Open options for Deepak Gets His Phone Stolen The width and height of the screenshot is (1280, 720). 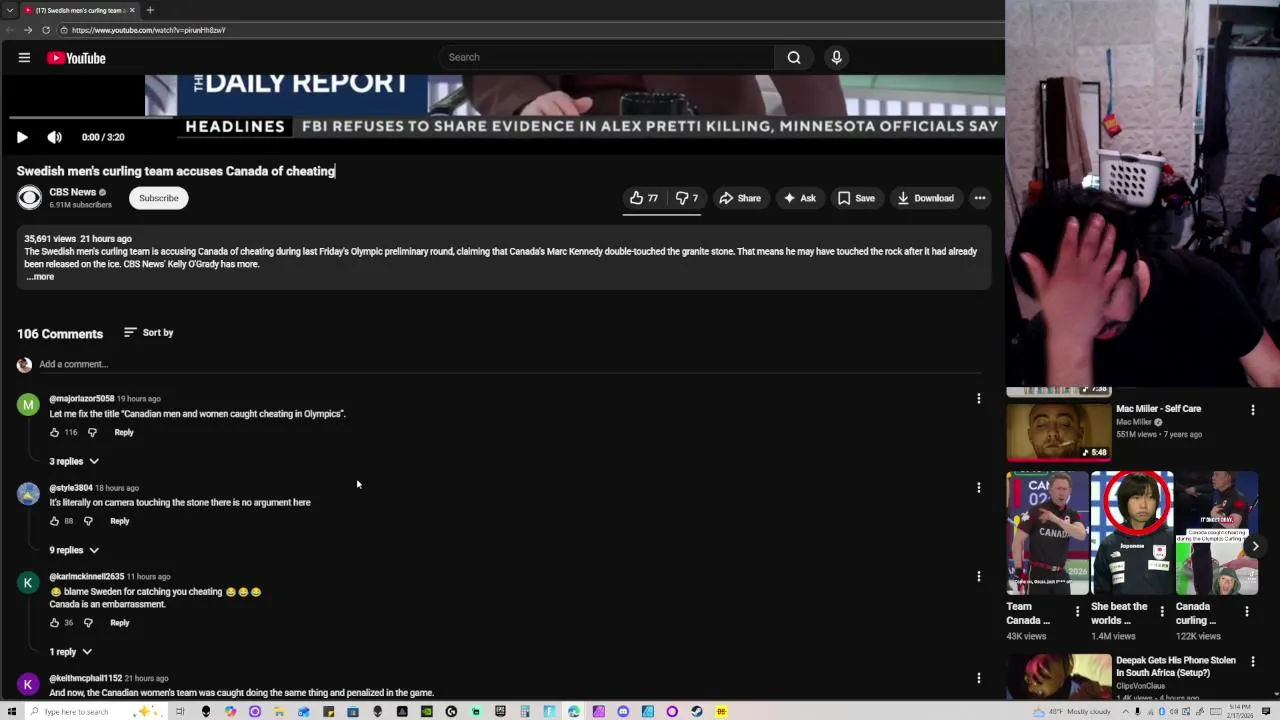tap(1253, 662)
